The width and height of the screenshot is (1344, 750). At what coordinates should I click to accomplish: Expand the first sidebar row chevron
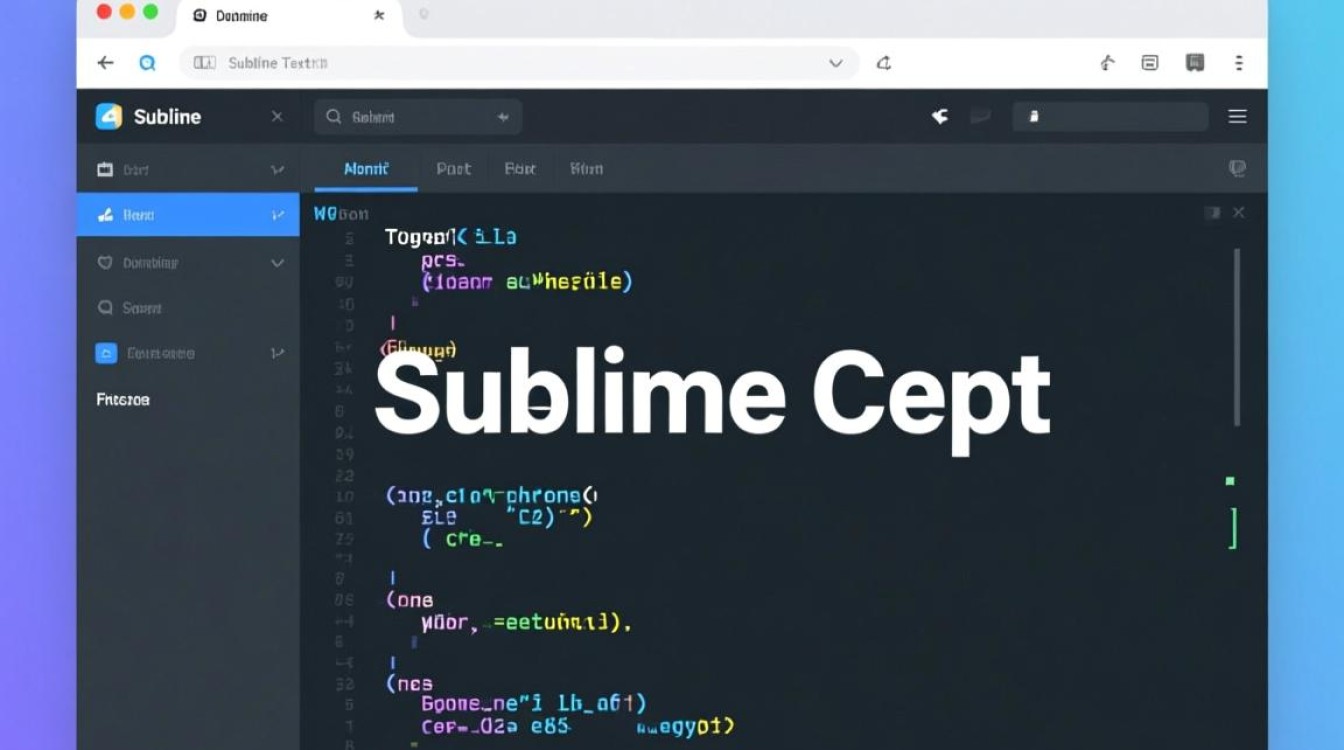pos(277,170)
